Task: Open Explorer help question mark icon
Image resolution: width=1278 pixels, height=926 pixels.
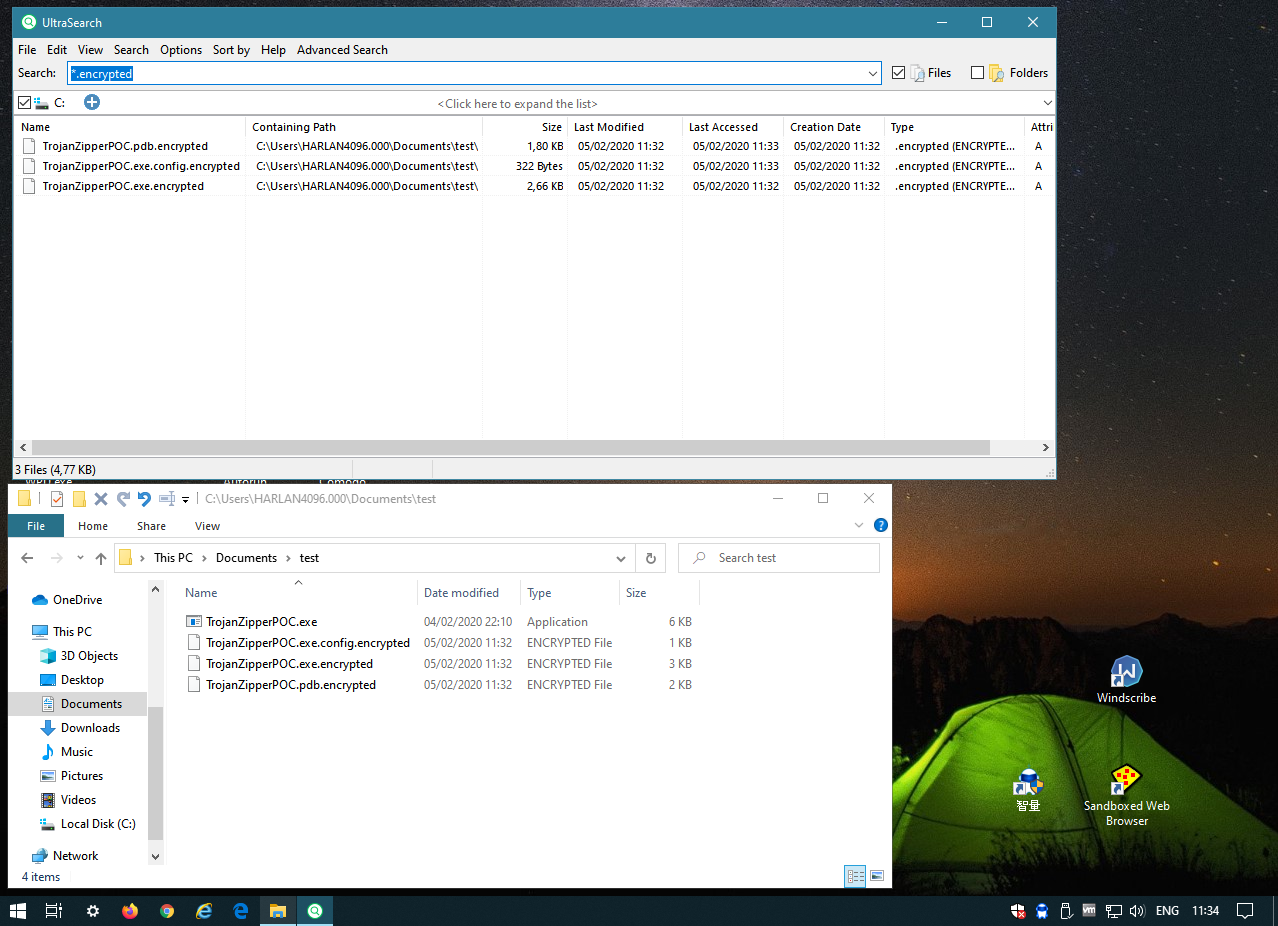Action: (x=880, y=525)
